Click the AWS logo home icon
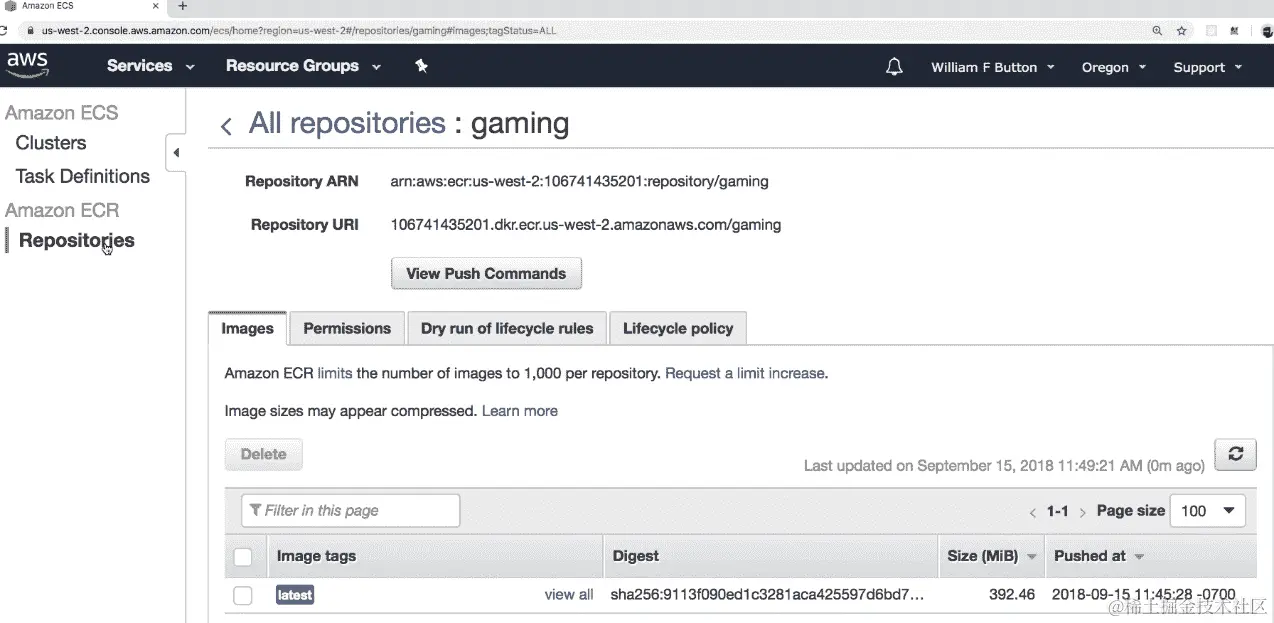Image resolution: width=1274 pixels, height=623 pixels. [x=27, y=66]
